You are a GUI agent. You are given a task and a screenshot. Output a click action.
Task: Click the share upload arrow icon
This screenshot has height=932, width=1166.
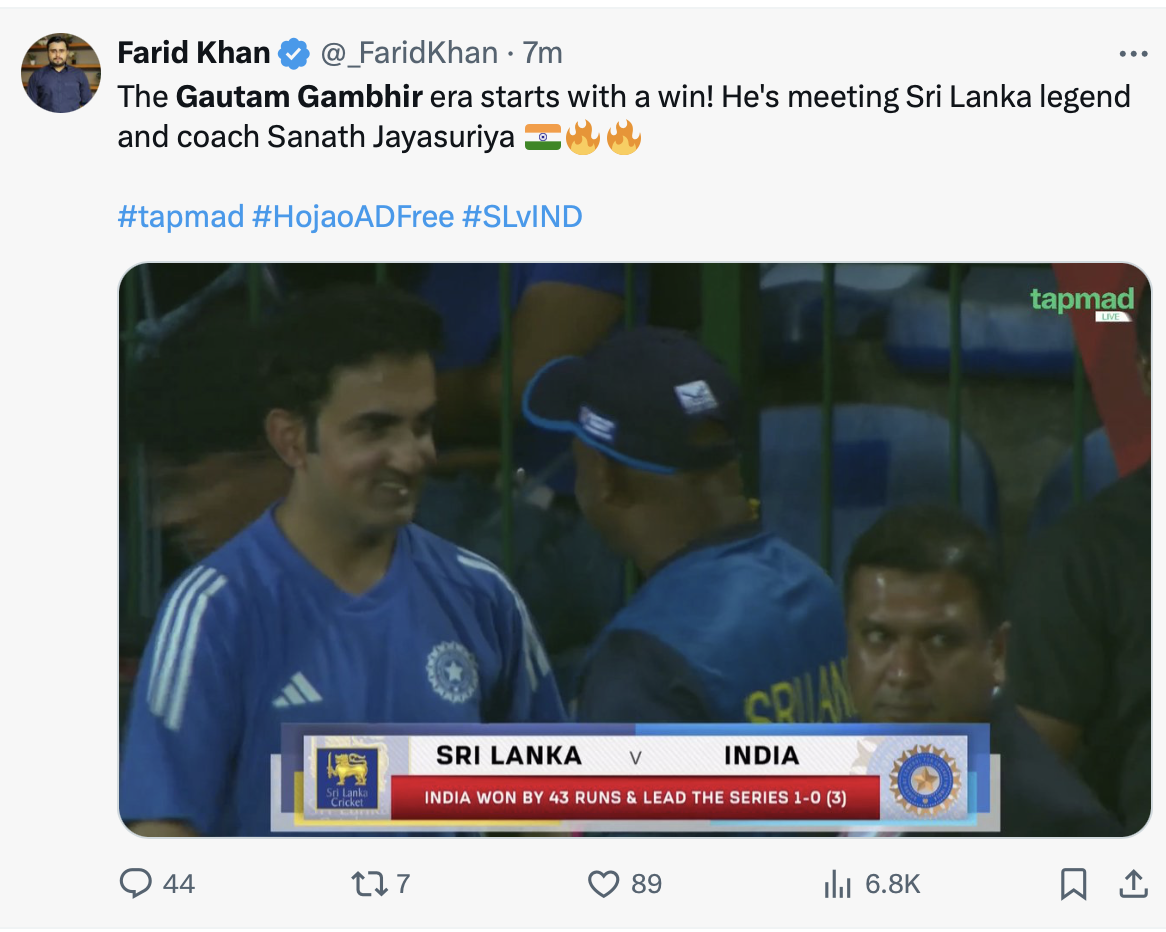point(1132,883)
